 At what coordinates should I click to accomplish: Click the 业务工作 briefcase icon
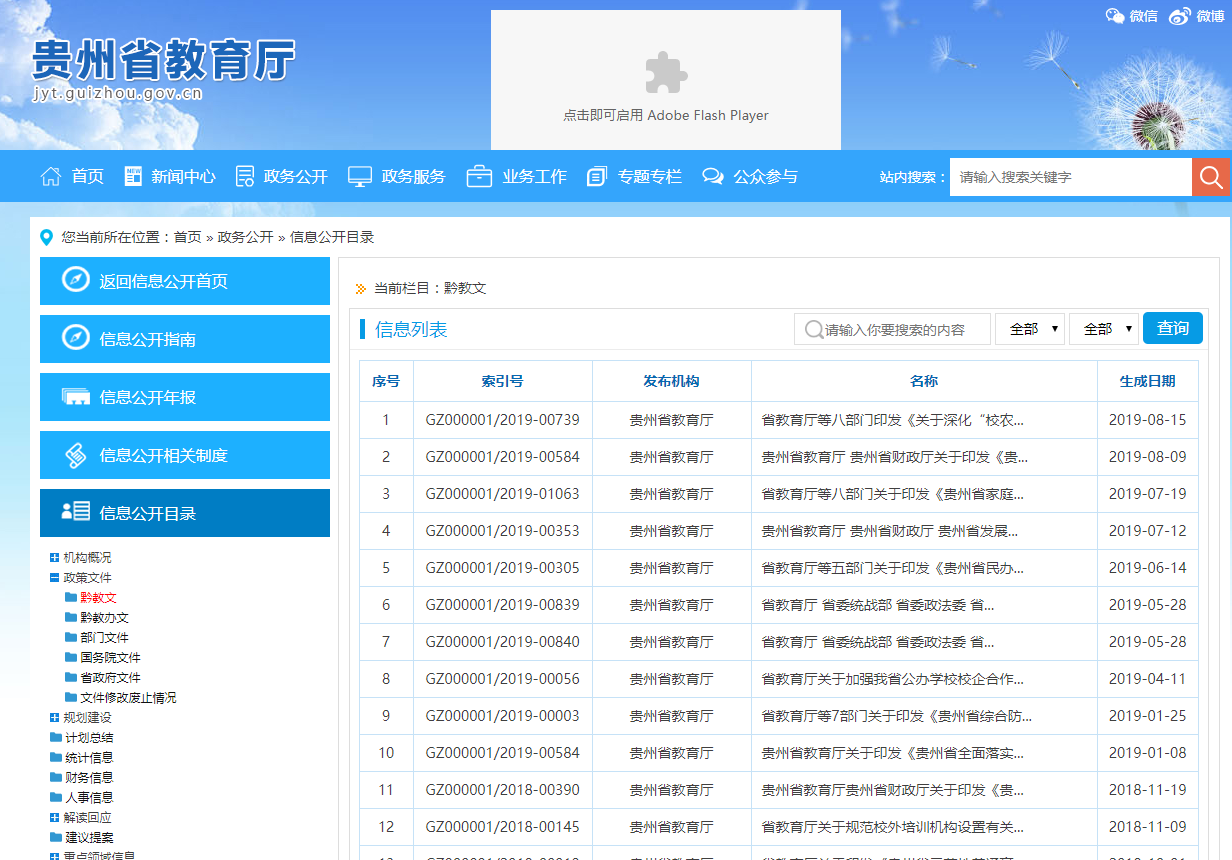pyautogui.click(x=479, y=177)
